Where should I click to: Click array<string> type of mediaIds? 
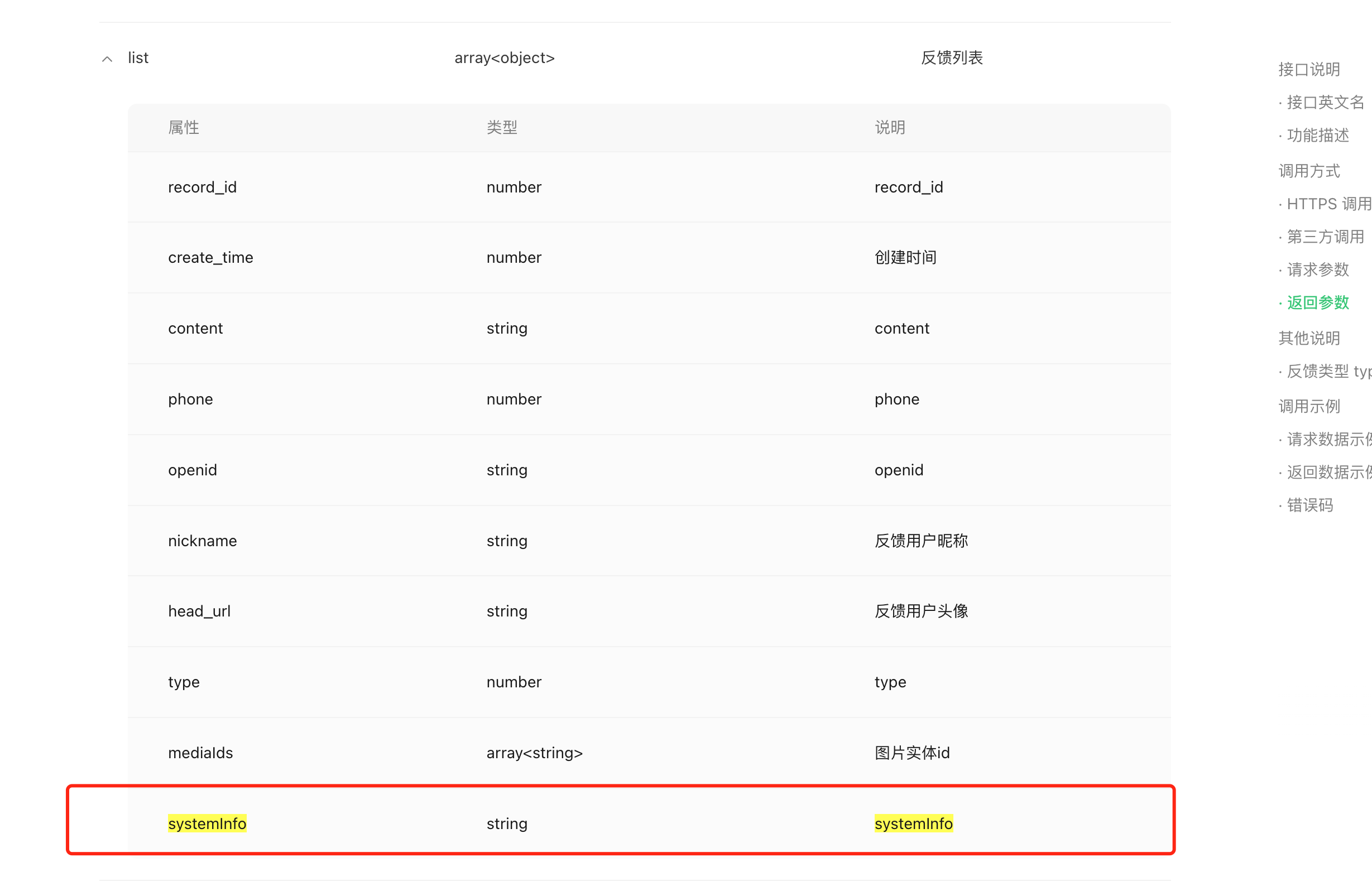tap(534, 753)
